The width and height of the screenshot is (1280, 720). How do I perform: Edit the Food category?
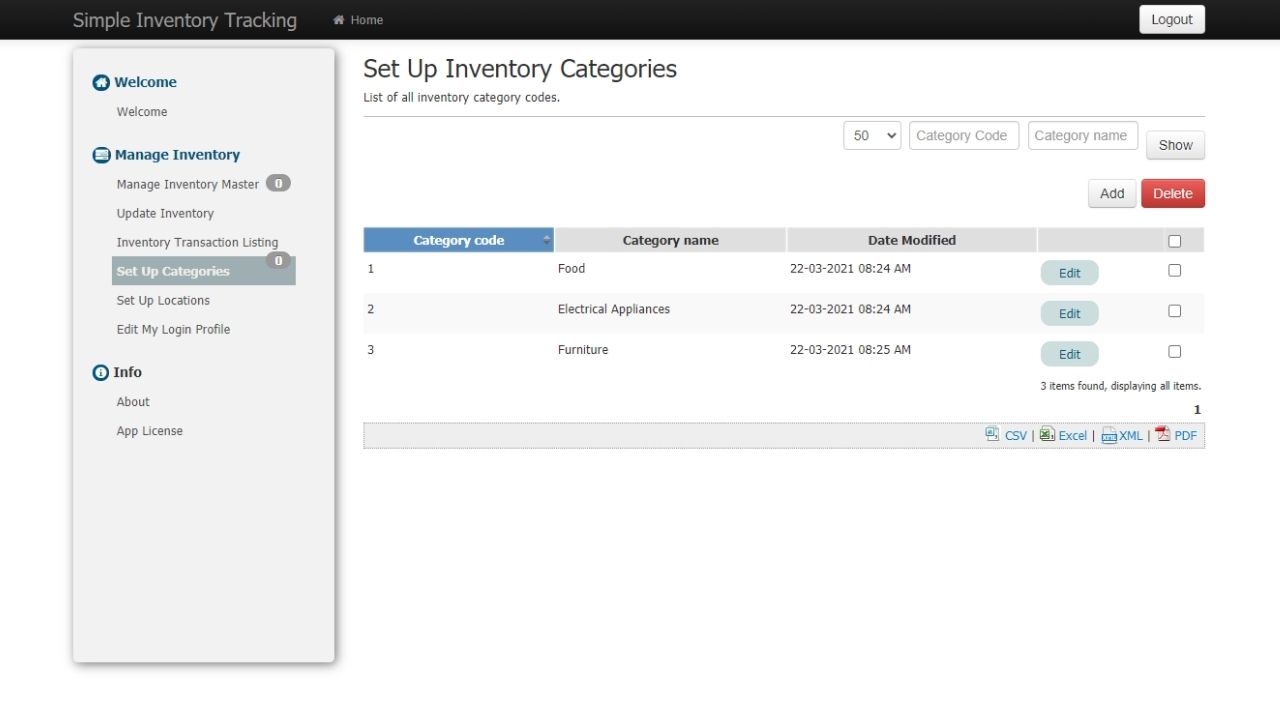click(x=1069, y=273)
